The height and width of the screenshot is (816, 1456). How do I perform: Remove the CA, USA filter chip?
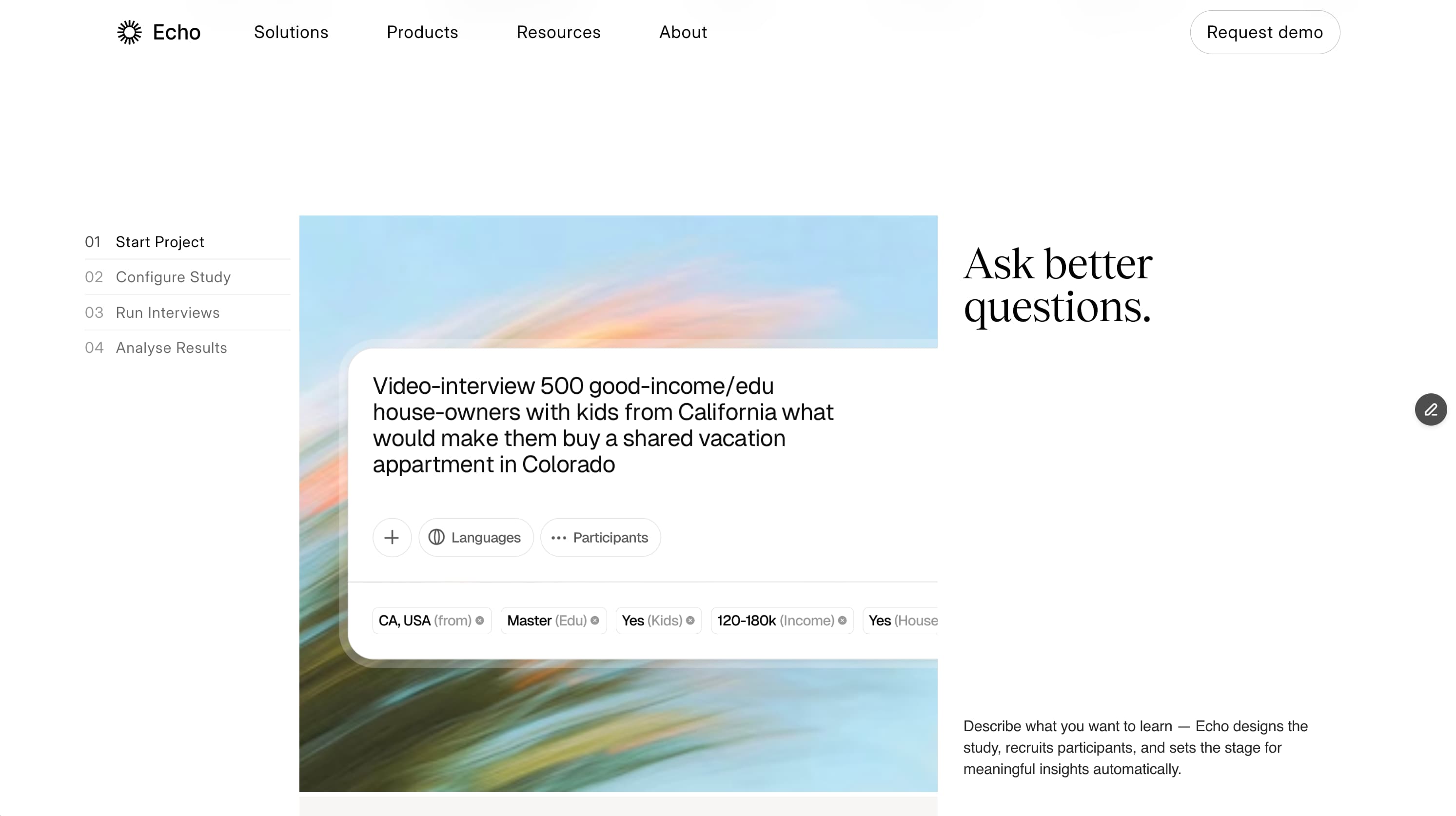480,621
